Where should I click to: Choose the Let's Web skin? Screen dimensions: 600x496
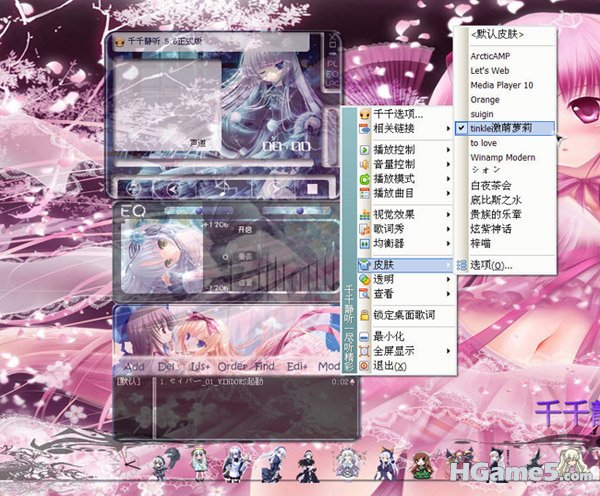click(x=490, y=70)
